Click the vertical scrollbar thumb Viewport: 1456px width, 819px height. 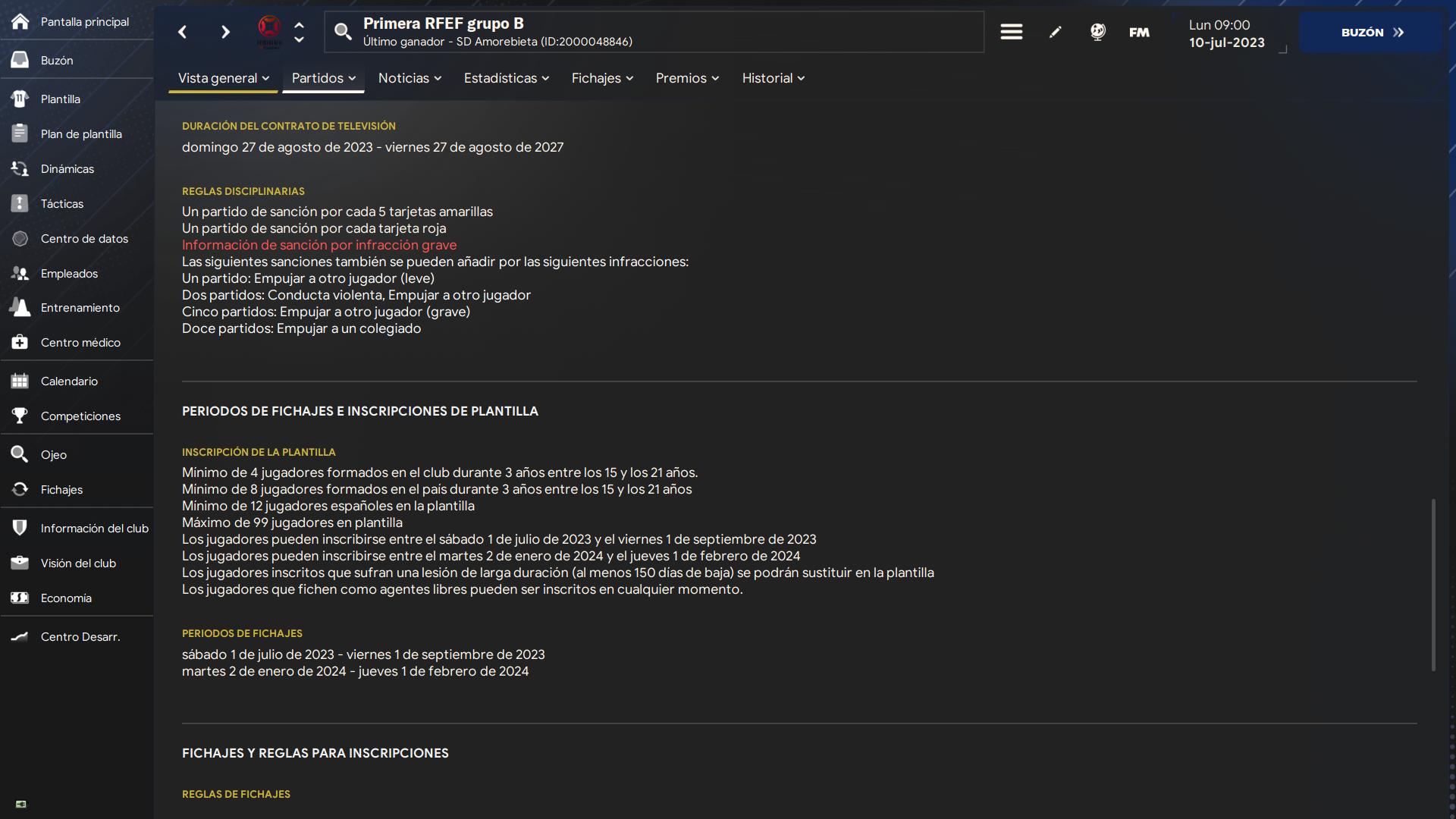coord(1433,585)
